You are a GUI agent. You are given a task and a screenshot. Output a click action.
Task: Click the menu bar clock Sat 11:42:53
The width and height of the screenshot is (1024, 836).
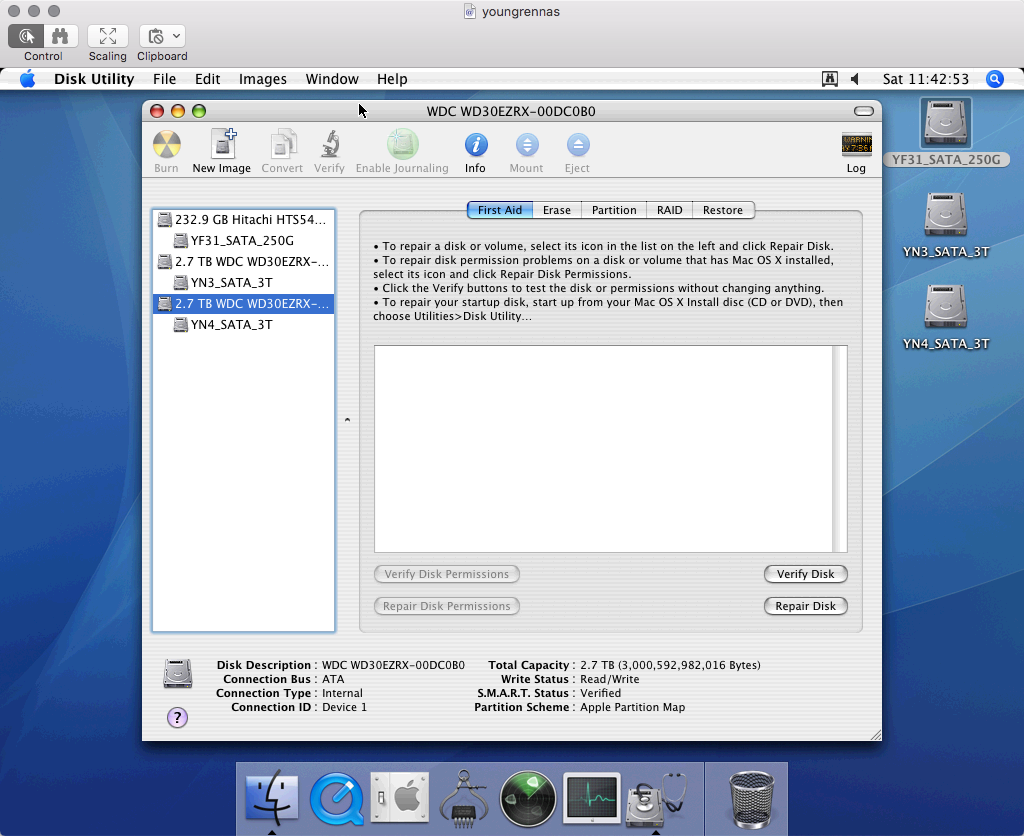point(926,79)
